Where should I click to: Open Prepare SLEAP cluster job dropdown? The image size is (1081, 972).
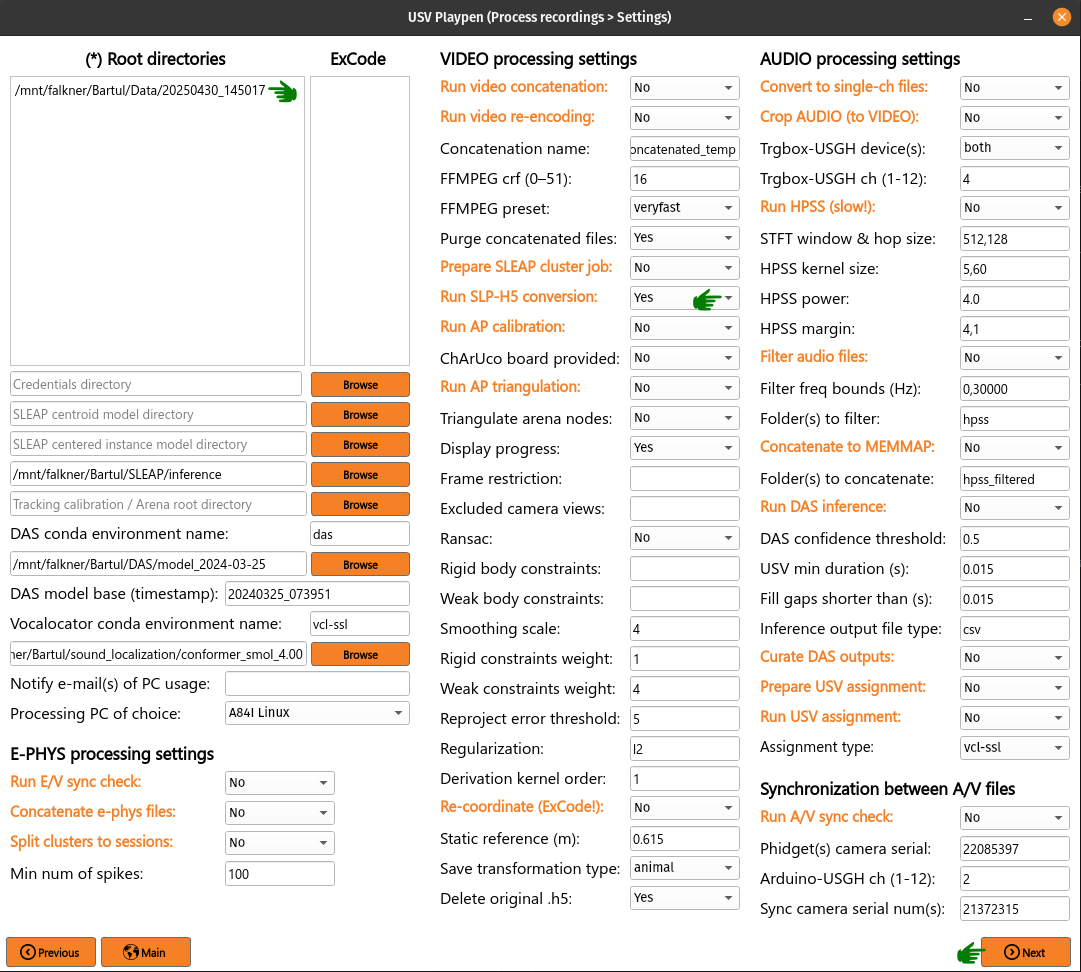pos(684,267)
